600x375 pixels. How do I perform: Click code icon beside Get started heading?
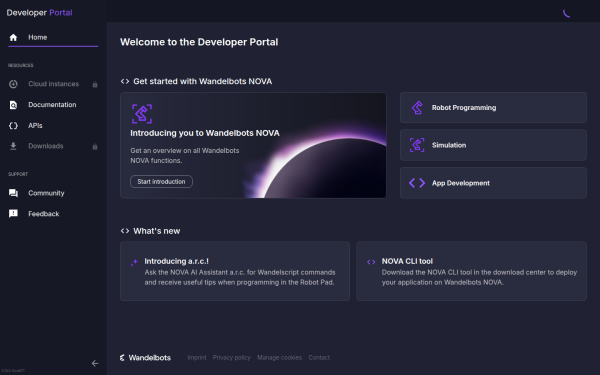pos(125,81)
